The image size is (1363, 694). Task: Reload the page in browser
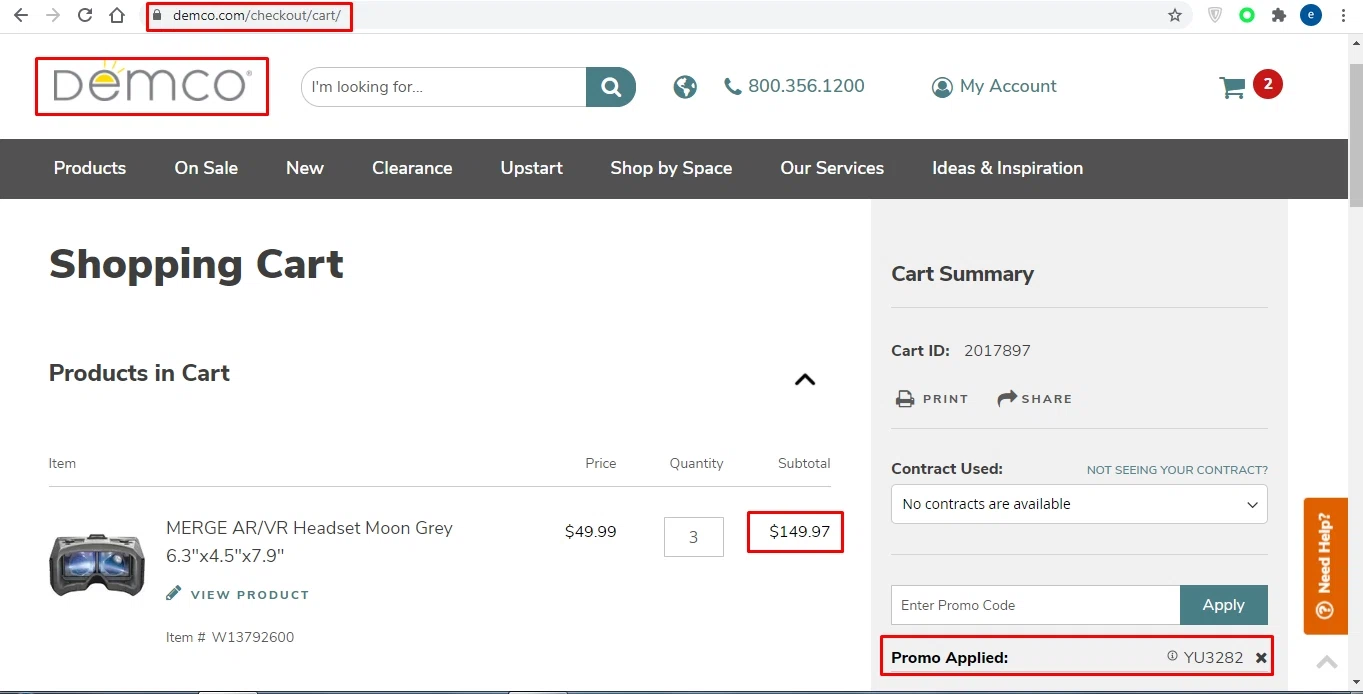(x=85, y=15)
